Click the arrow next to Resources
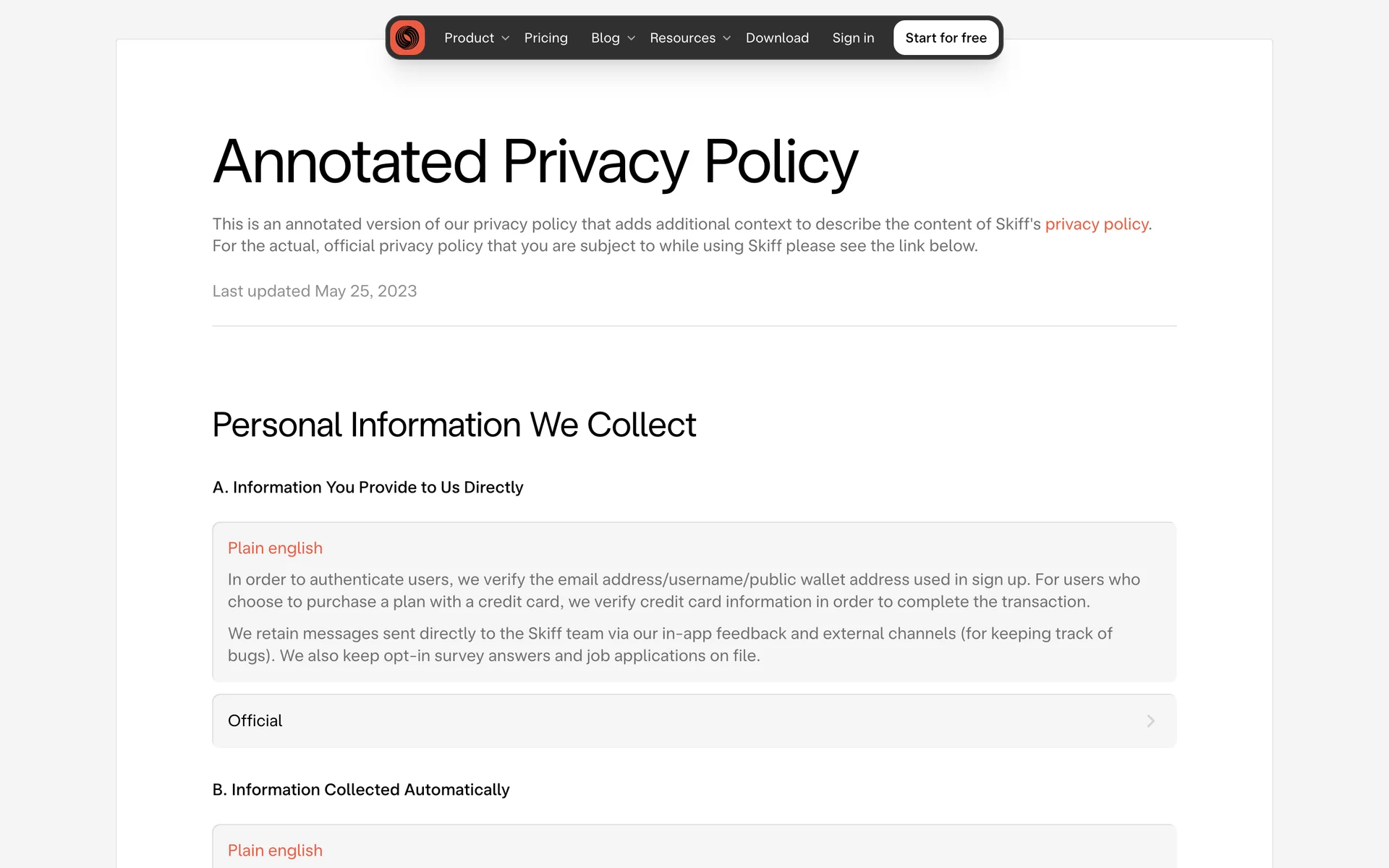The width and height of the screenshot is (1389, 868). click(727, 38)
